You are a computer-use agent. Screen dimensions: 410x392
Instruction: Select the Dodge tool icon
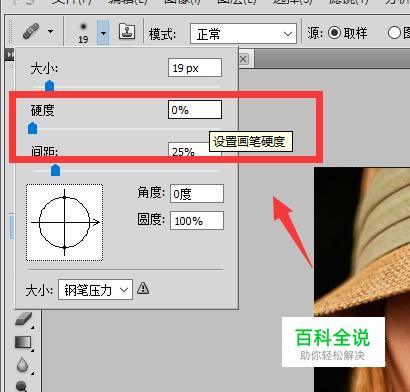tap(22, 386)
